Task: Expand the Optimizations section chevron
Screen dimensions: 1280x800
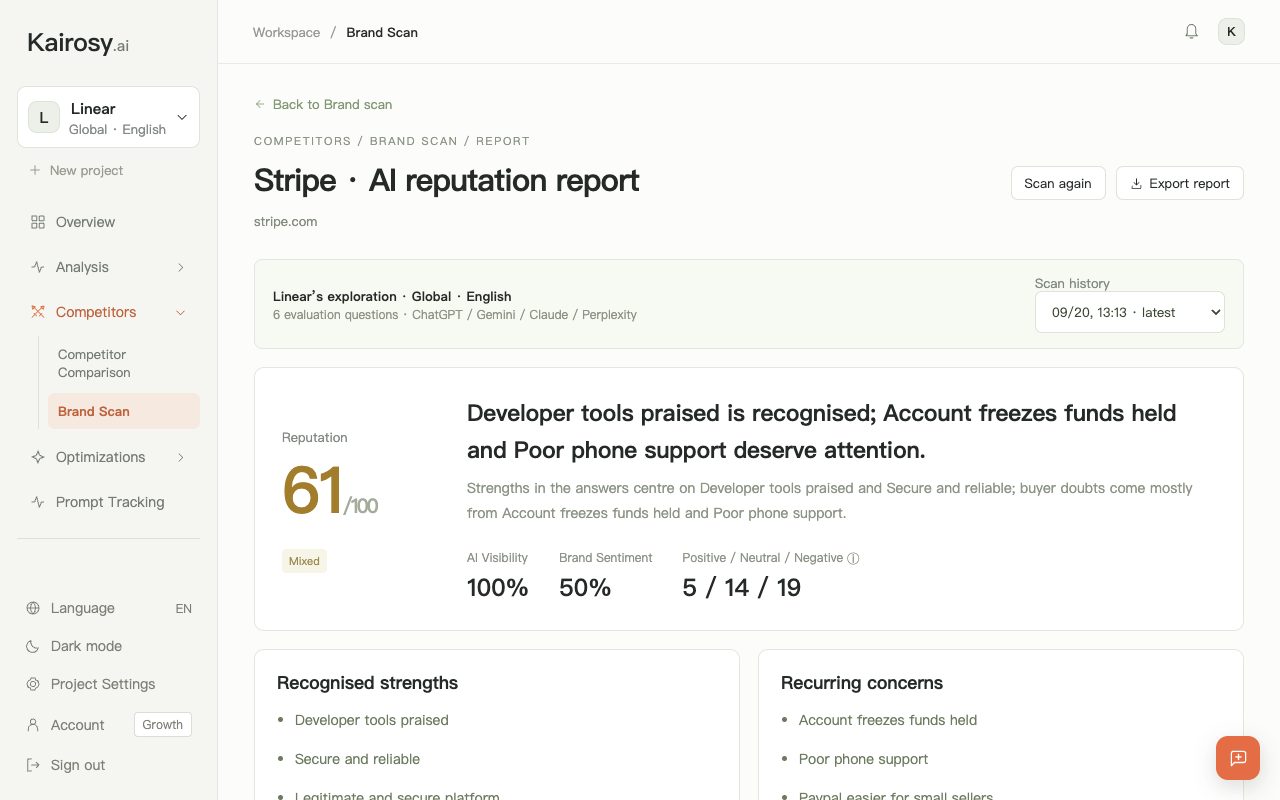Action: tap(181, 457)
